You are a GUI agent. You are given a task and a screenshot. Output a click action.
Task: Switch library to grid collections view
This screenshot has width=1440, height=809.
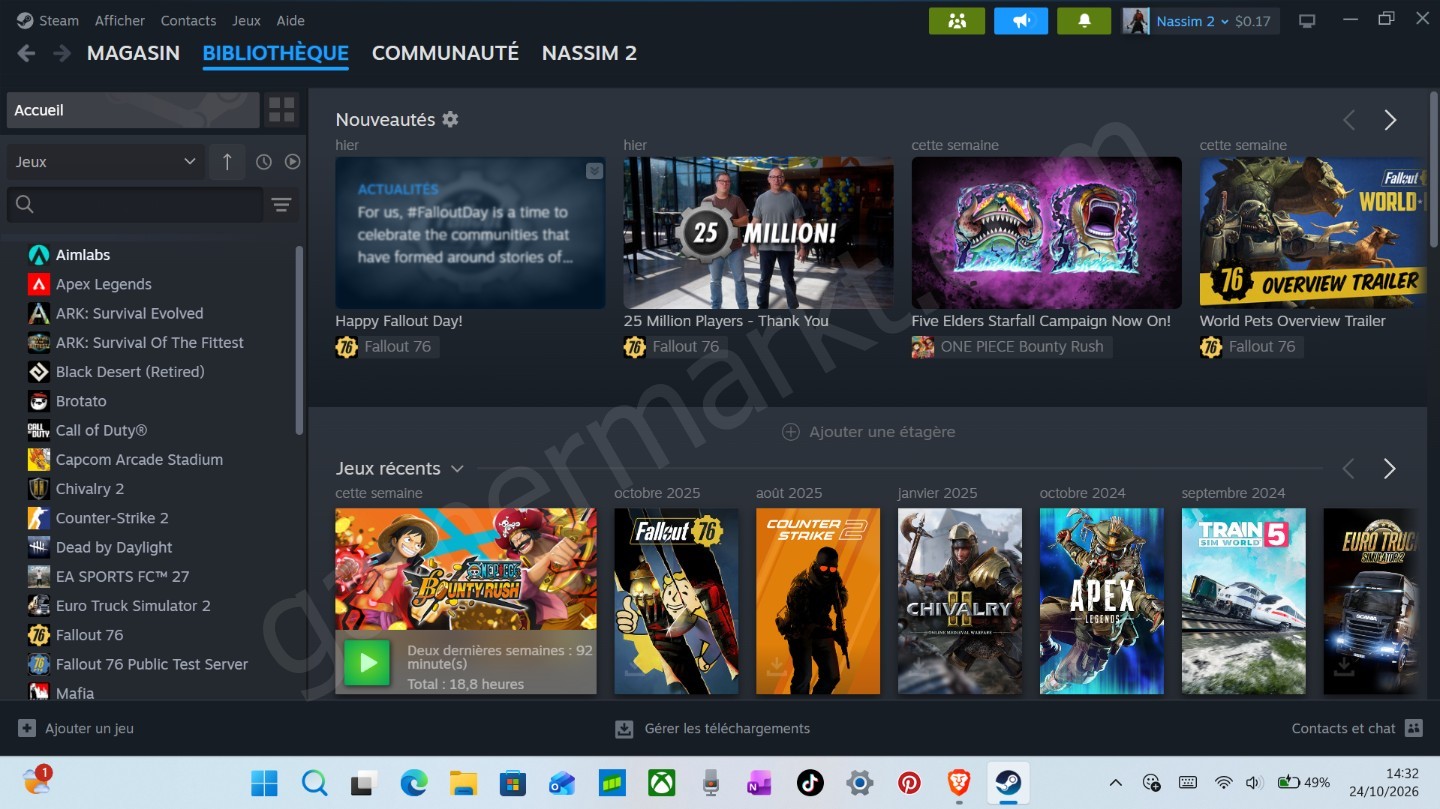click(282, 110)
